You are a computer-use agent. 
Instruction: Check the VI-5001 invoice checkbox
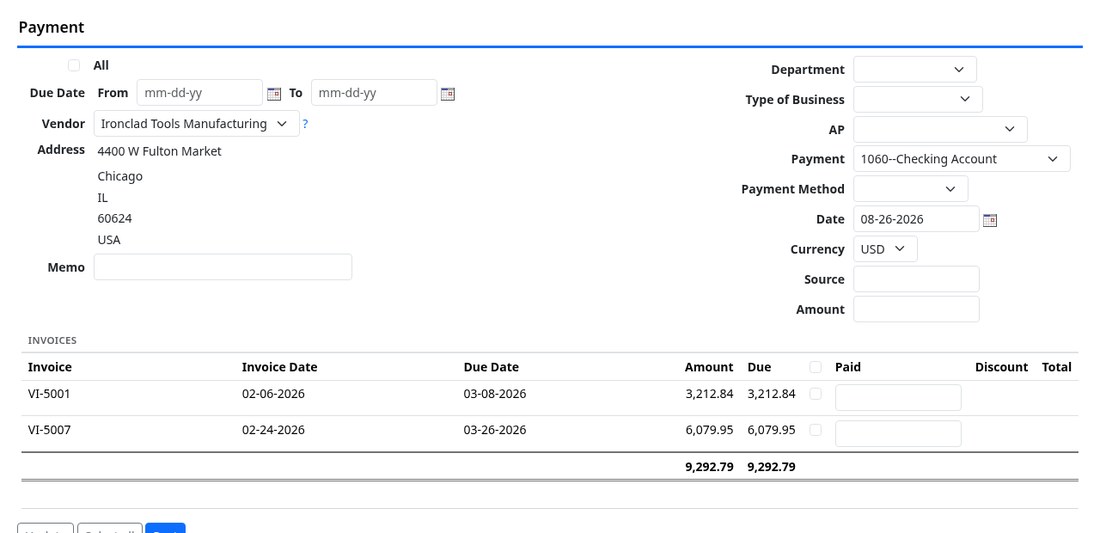815,394
